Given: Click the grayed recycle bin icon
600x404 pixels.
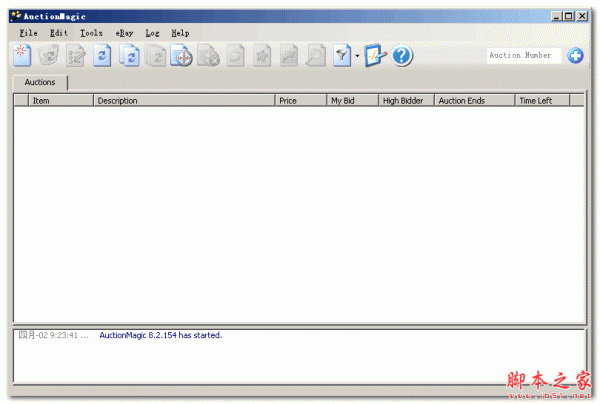Looking at the screenshot, I should (49, 56).
